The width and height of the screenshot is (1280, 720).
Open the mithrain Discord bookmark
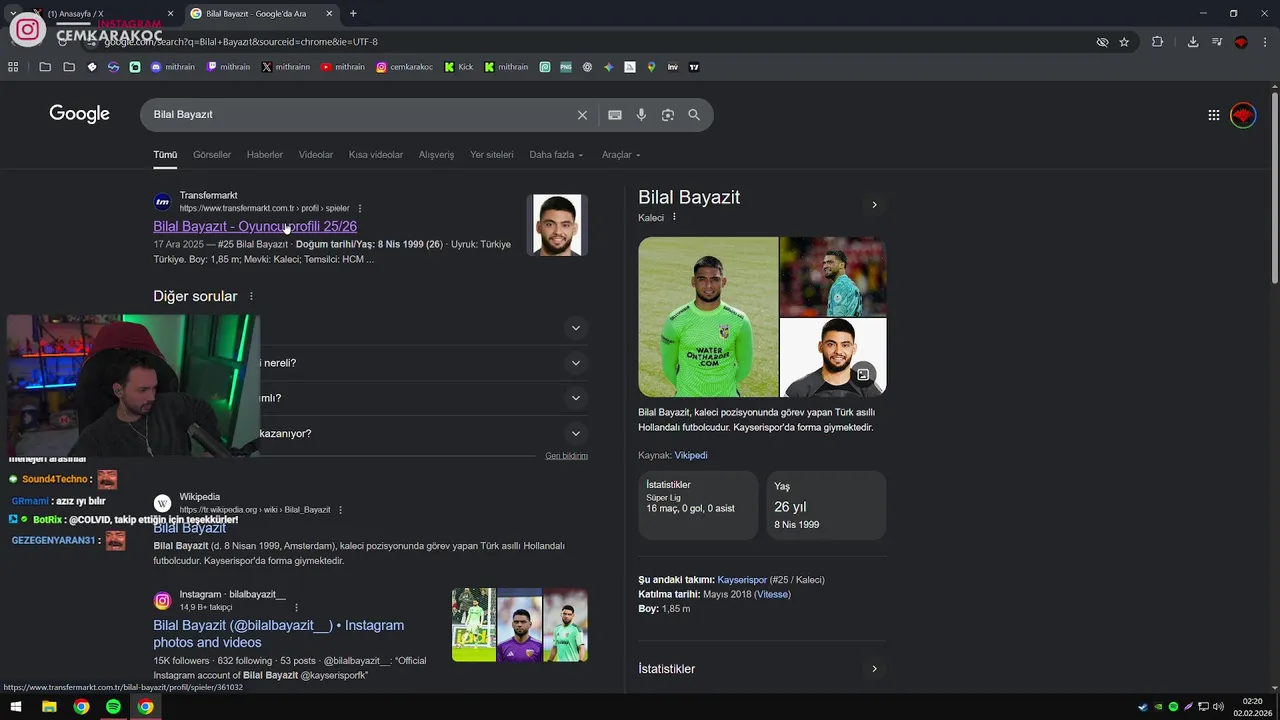(x=173, y=67)
